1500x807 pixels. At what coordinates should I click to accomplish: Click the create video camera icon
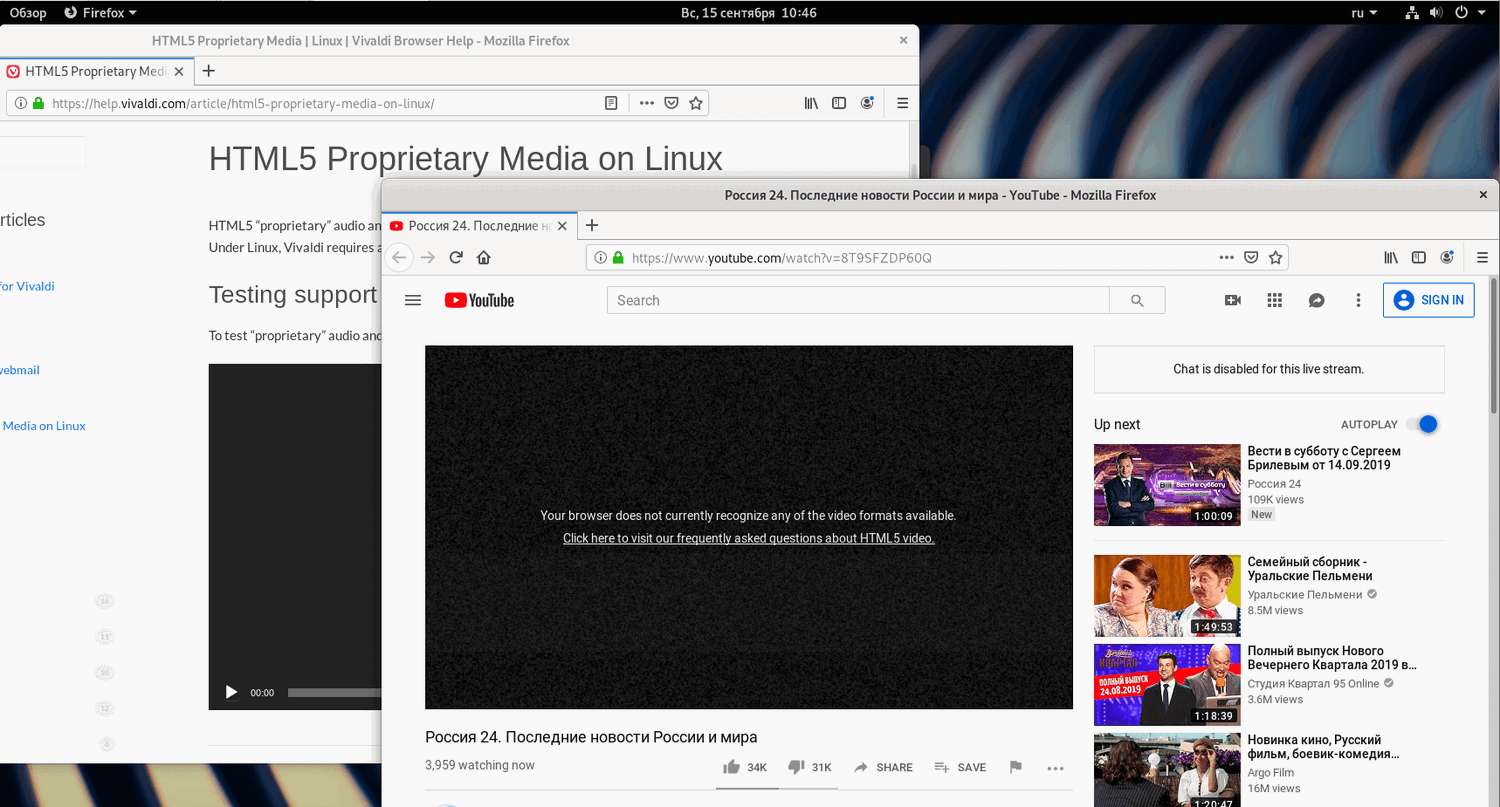tap(1232, 300)
